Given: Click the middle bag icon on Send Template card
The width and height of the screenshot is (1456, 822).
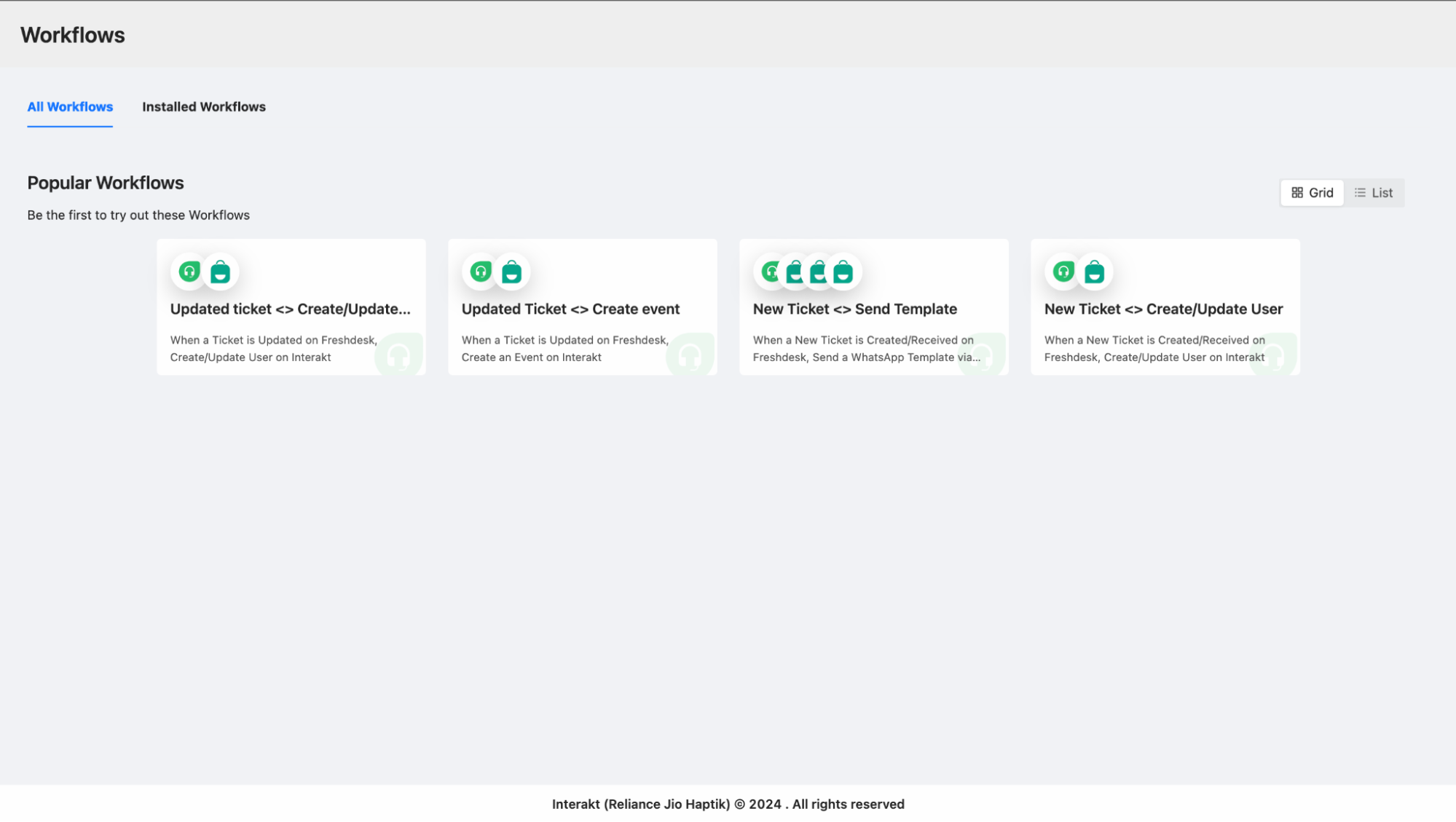Looking at the screenshot, I should click(818, 271).
